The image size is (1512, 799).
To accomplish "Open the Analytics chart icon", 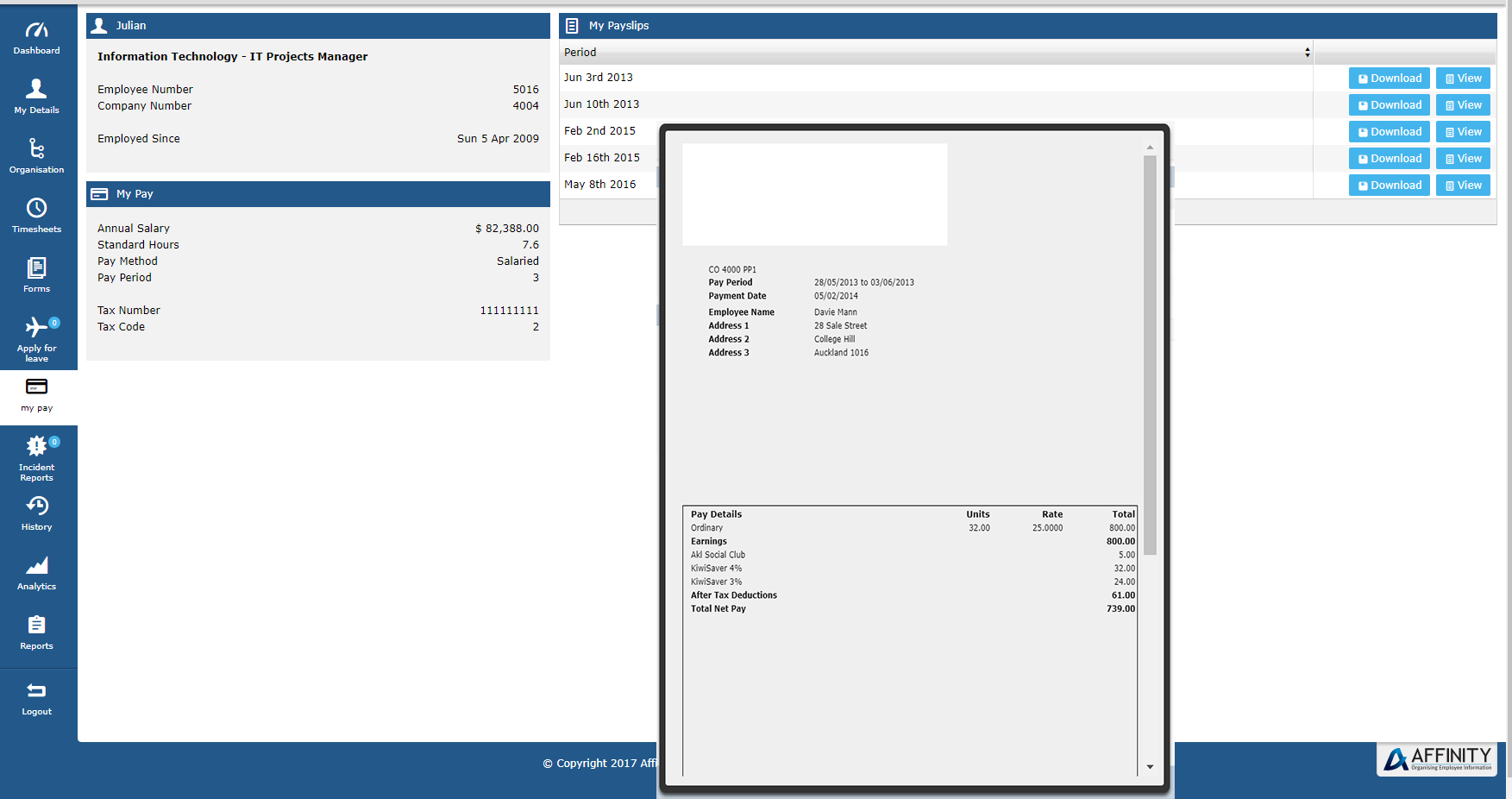I will tap(36, 565).
